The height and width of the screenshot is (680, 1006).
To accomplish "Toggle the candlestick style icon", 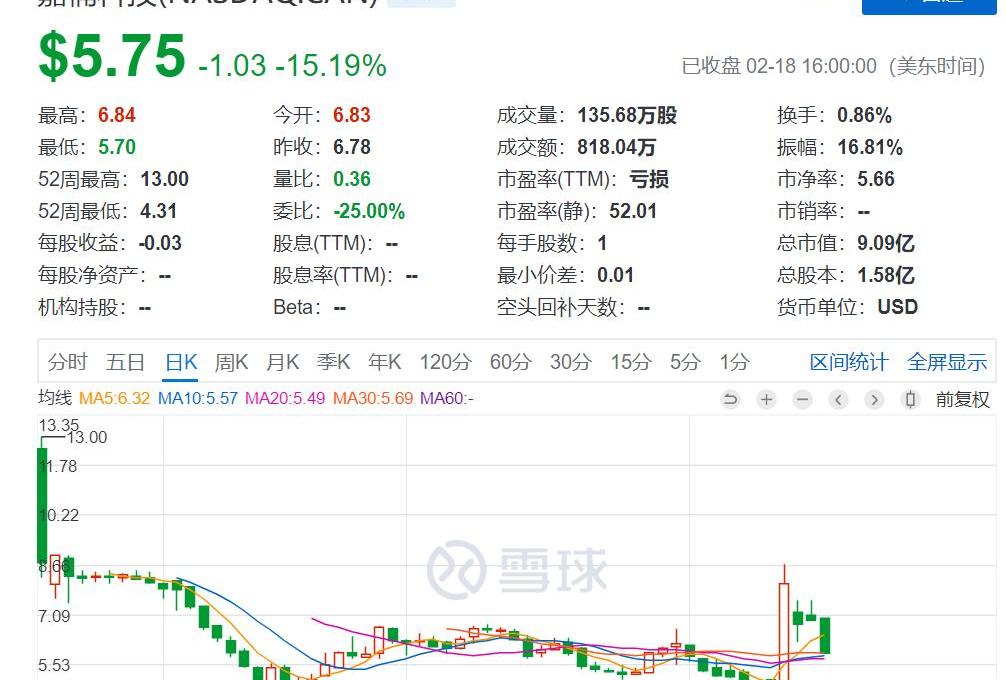I will 910,400.
